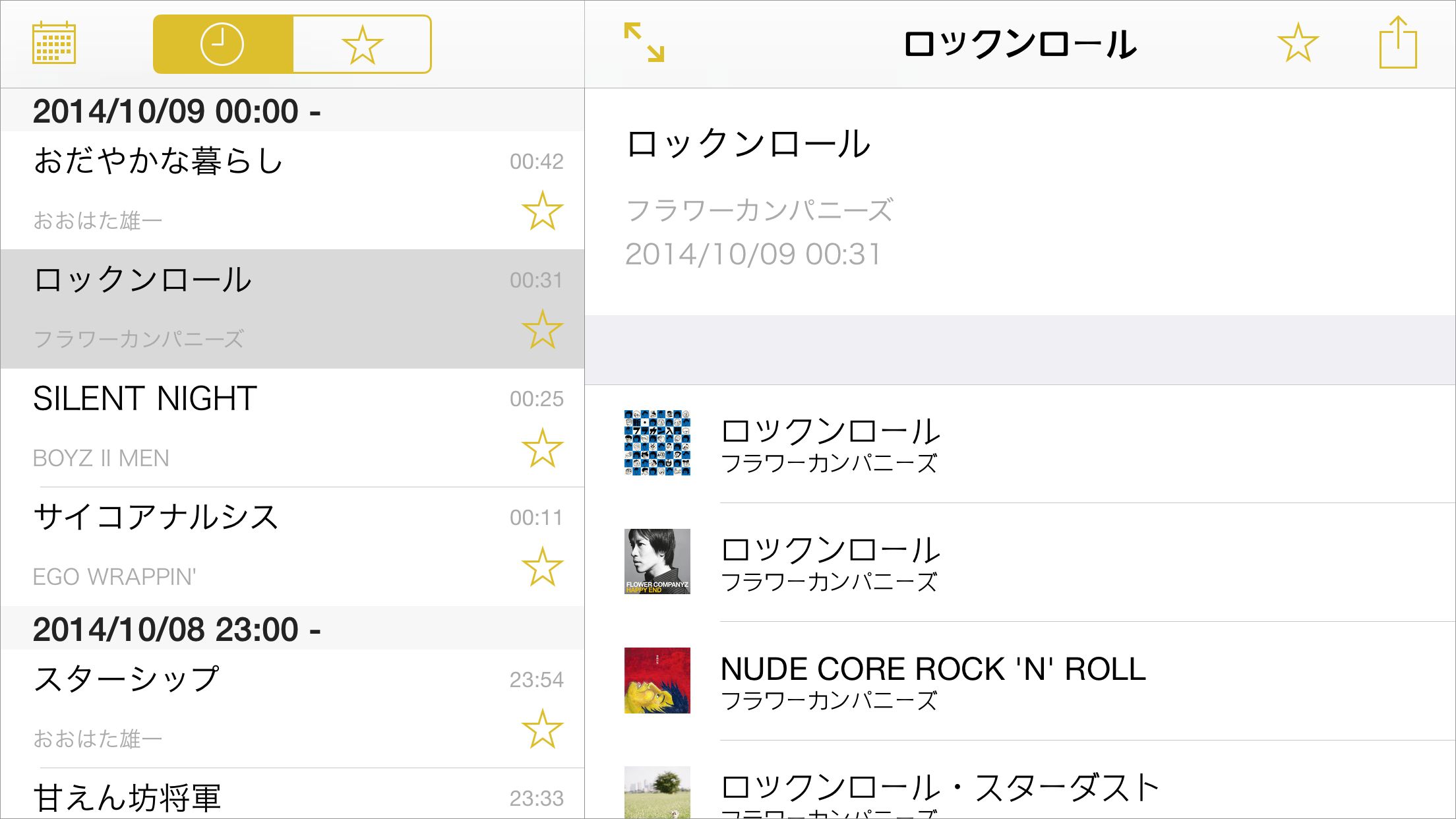
Task: Toggle favorite star for スターシップ
Action: pos(542,729)
